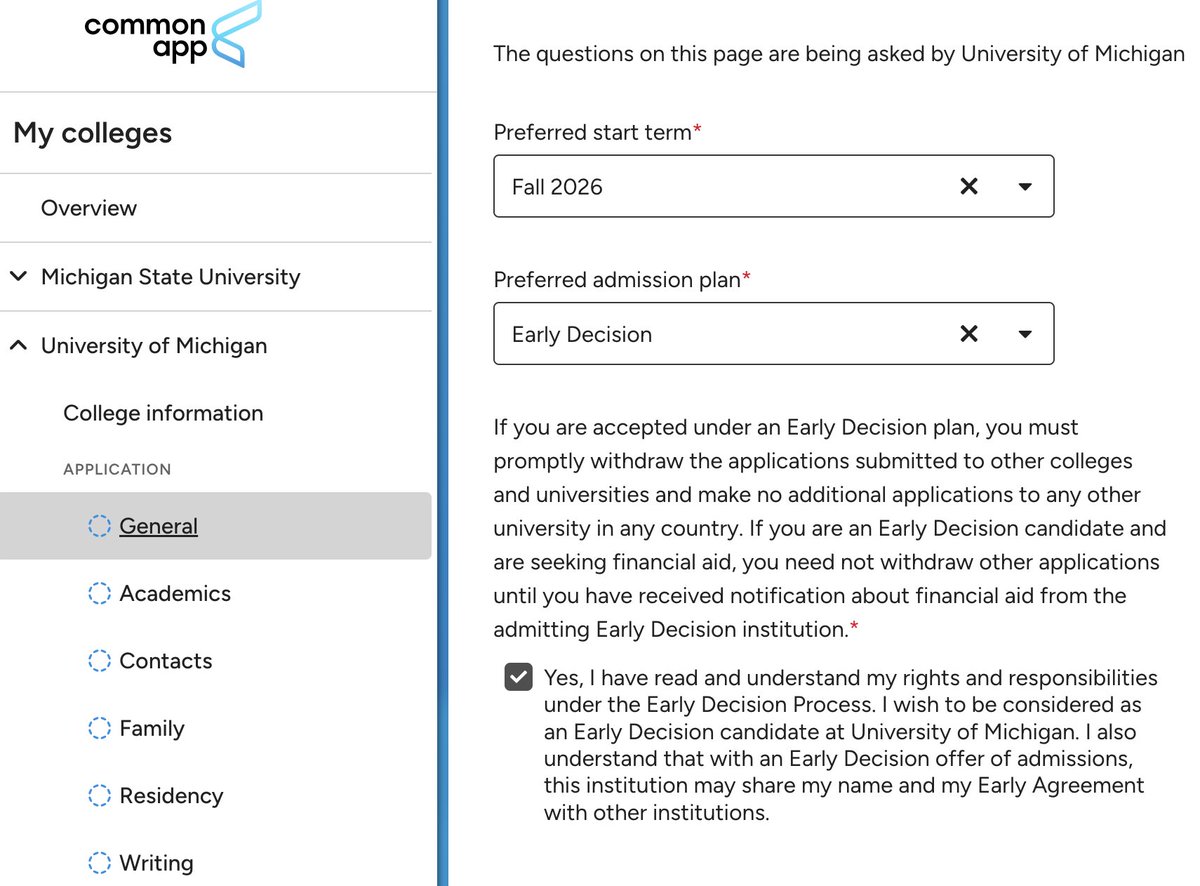Click the My colleges heading

(93, 133)
